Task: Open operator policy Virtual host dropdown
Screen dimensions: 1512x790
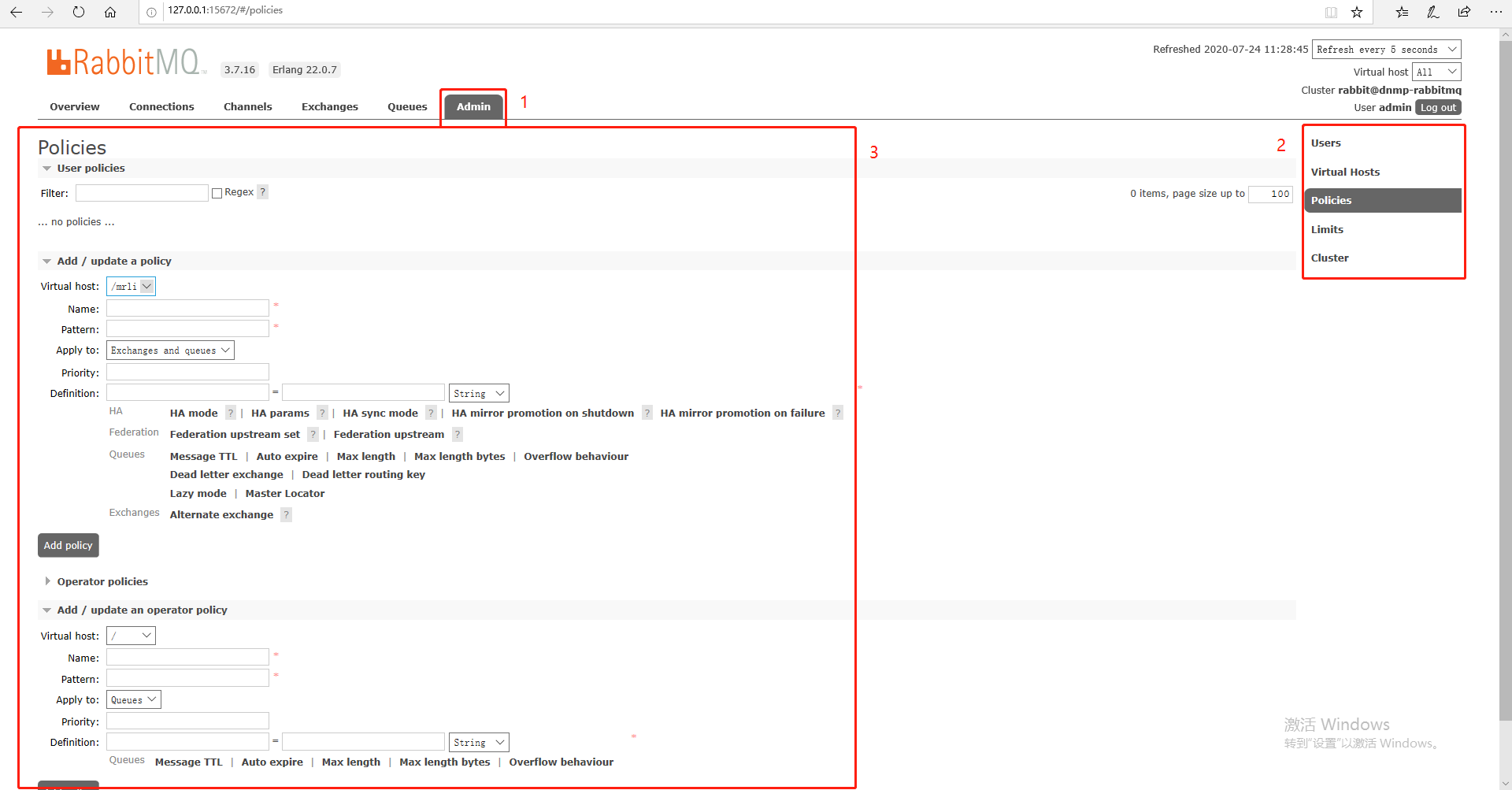Action: pyautogui.click(x=131, y=636)
